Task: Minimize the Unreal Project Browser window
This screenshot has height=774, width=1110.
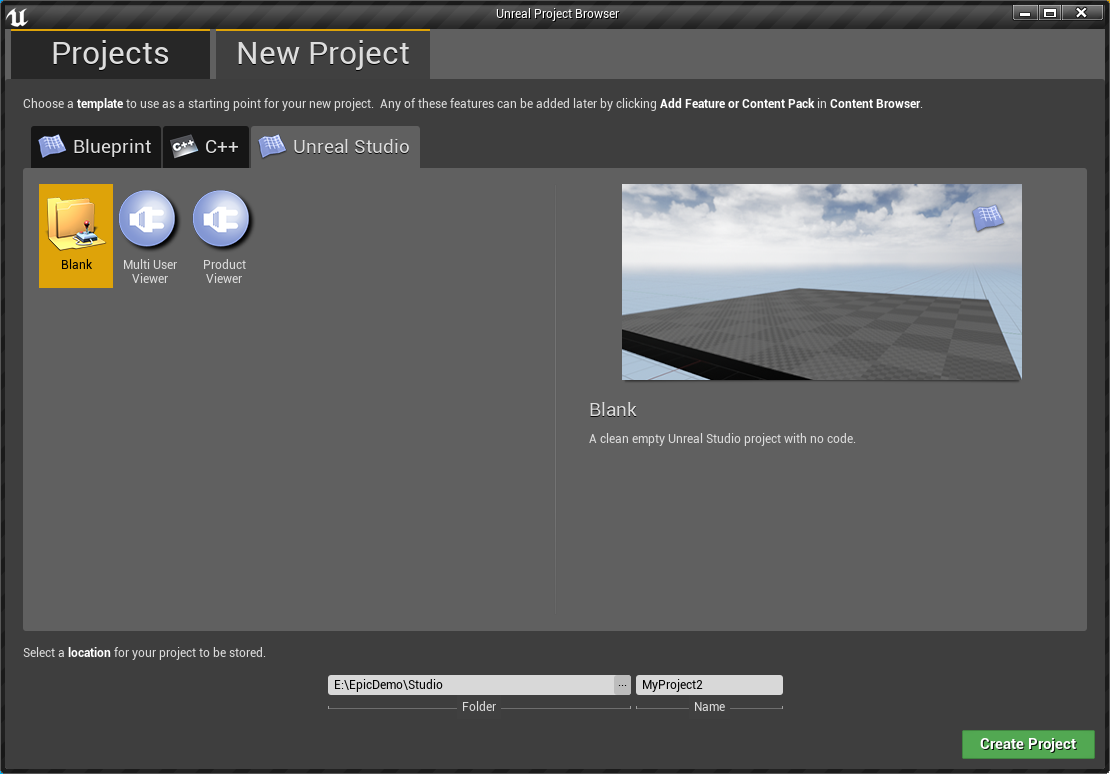Action: coord(1024,13)
